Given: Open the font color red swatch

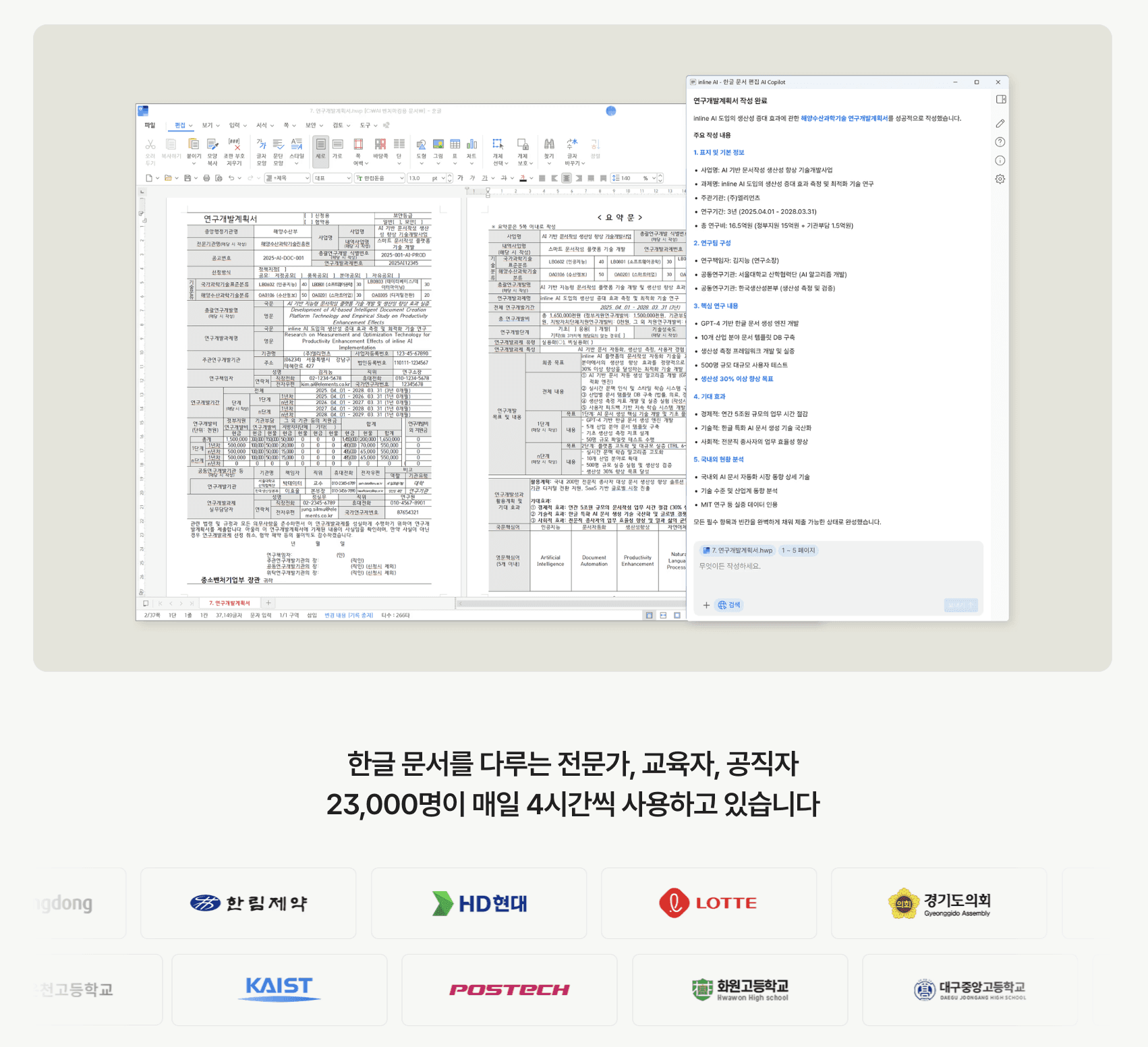Looking at the screenshot, I should tap(523, 178).
